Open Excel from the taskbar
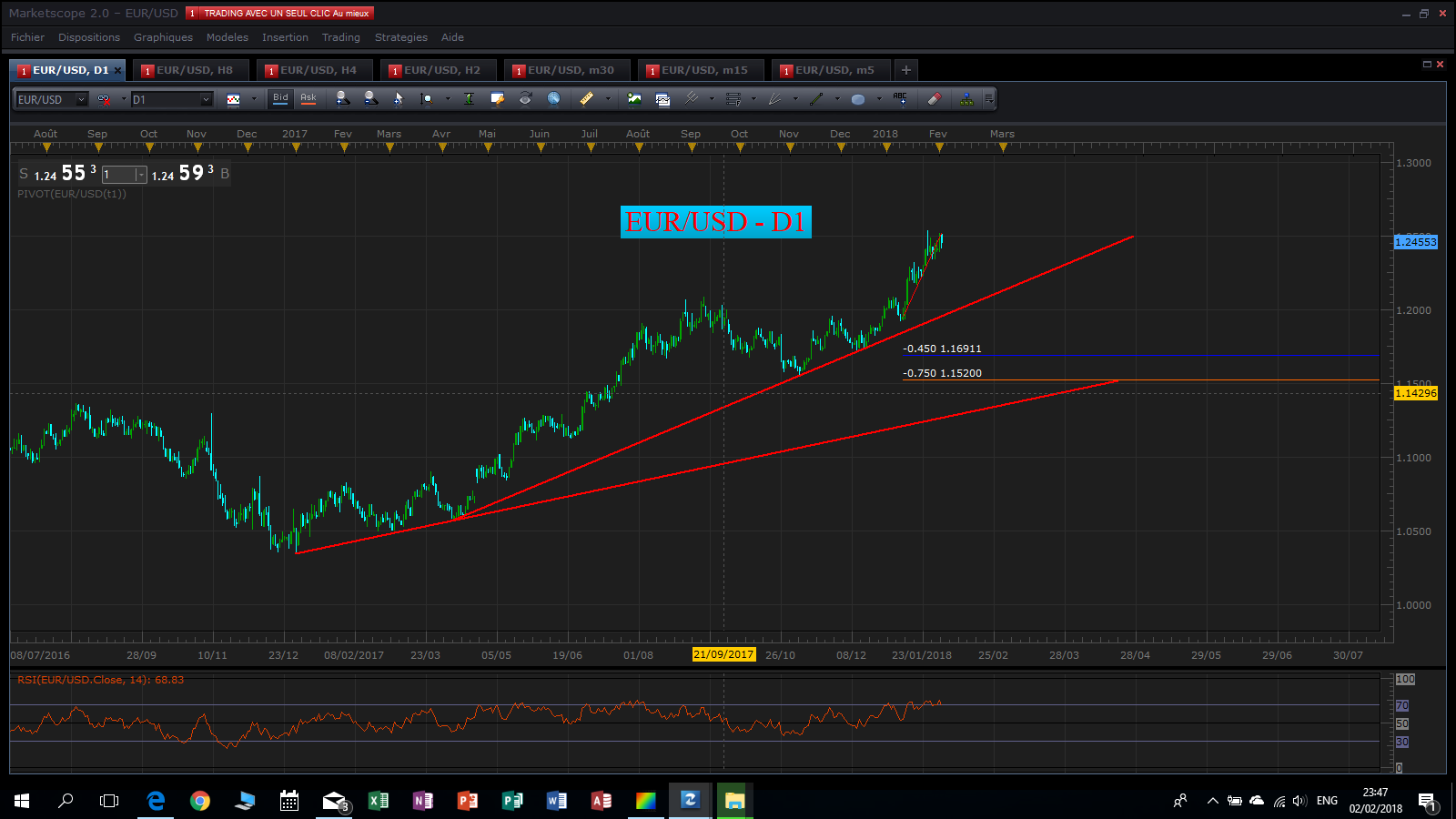 [x=379, y=801]
